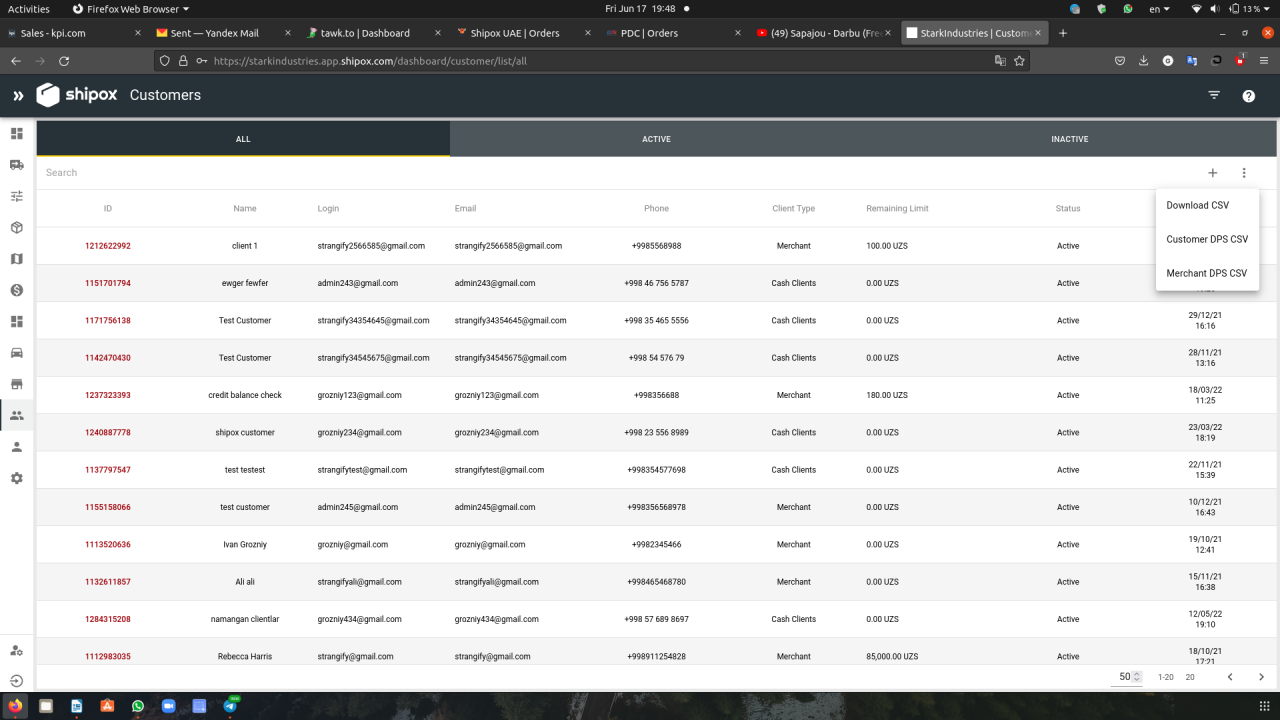Image resolution: width=1280 pixels, height=720 pixels.
Task: Open the help question mark icon
Action: (1249, 96)
